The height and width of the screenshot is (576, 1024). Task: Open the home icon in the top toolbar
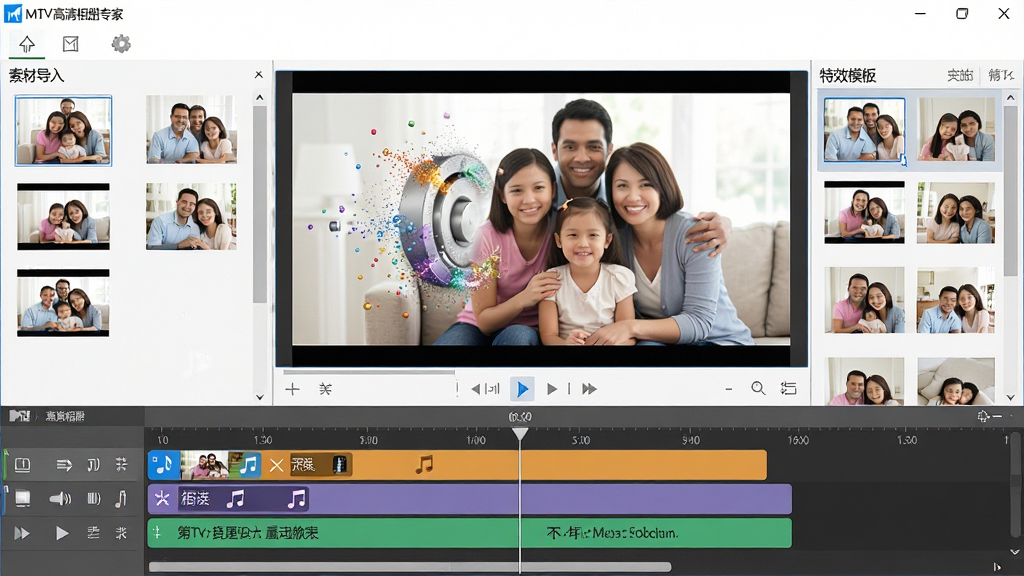(x=27, y=44)
